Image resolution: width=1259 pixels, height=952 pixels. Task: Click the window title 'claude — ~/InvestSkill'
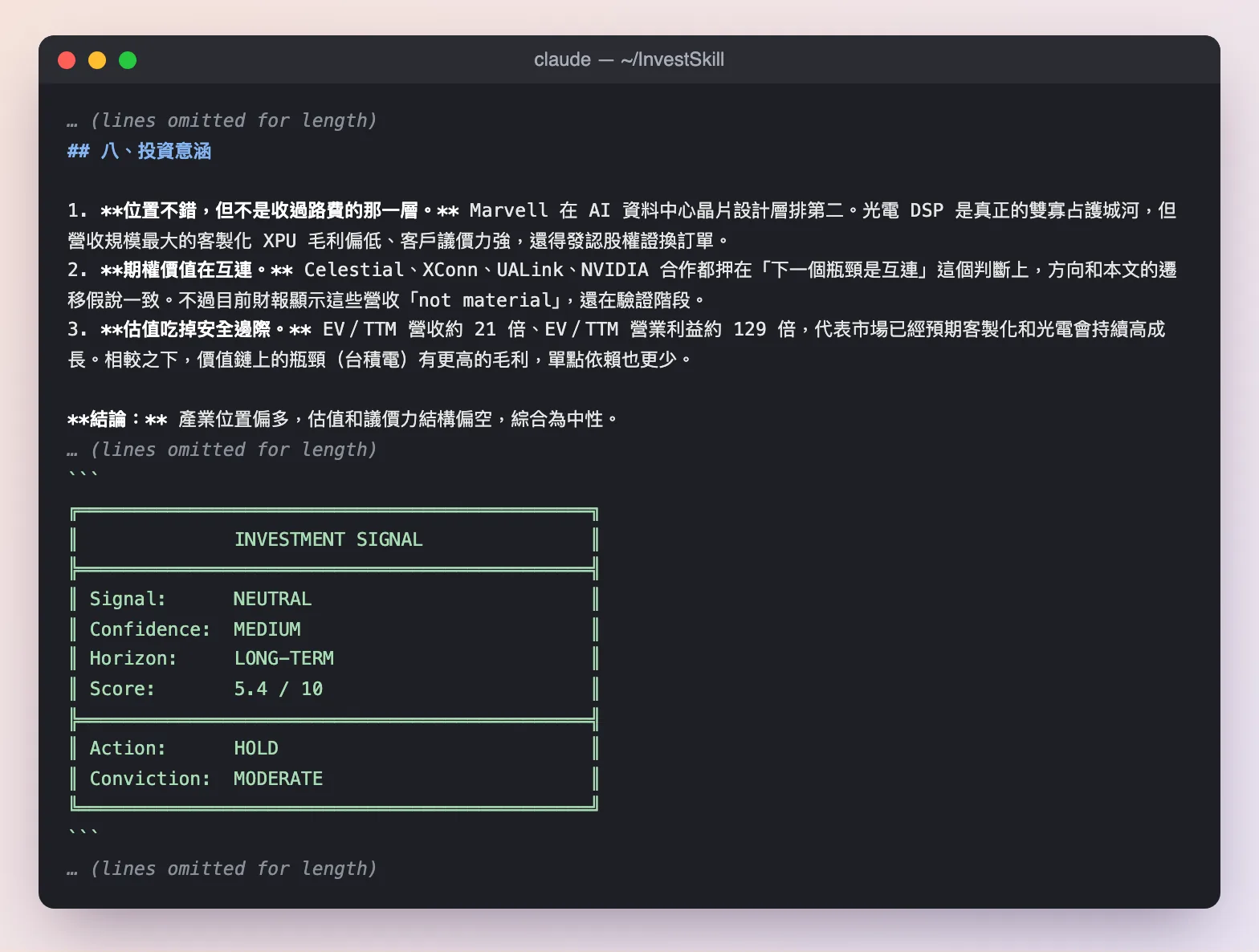point(629,59)
